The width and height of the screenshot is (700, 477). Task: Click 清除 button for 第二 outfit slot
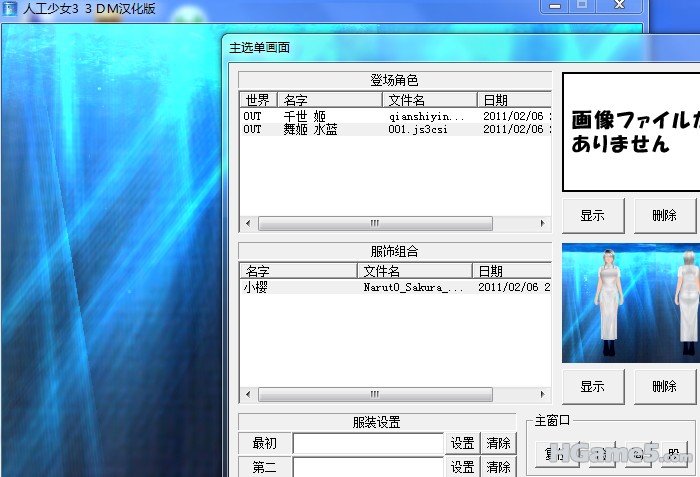click(498, 466)
